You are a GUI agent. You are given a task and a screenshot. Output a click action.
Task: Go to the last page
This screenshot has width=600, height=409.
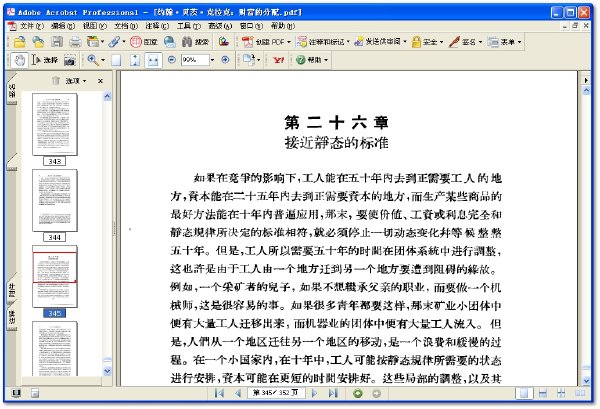click(x=333, y=393)
